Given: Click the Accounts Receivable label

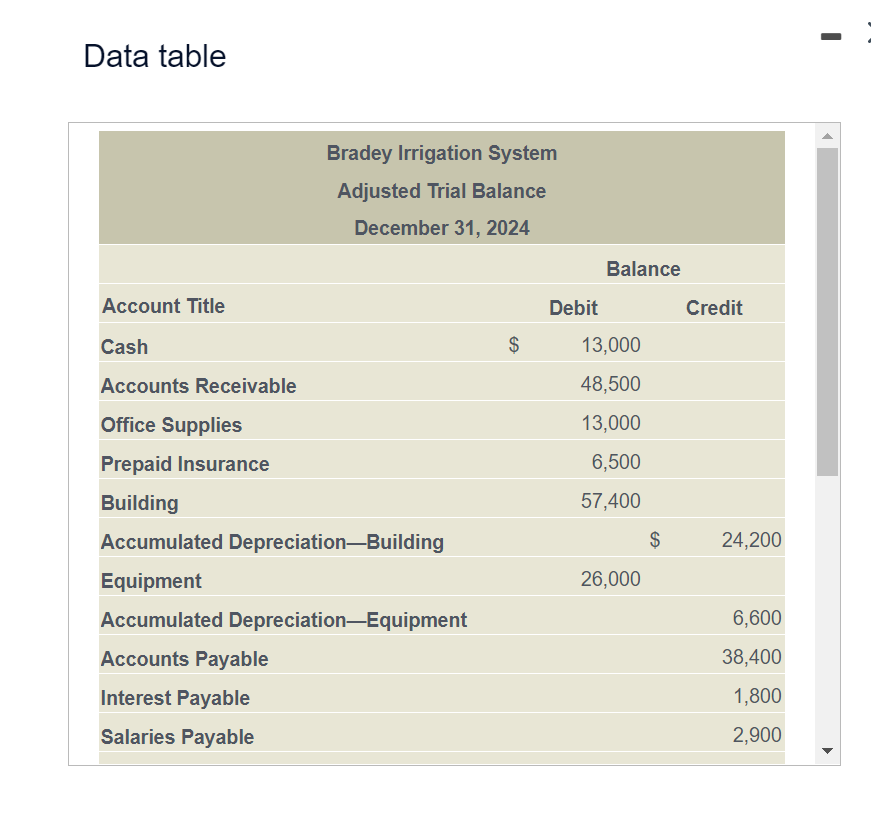Looking at the screenshot, I should (197, 385).
